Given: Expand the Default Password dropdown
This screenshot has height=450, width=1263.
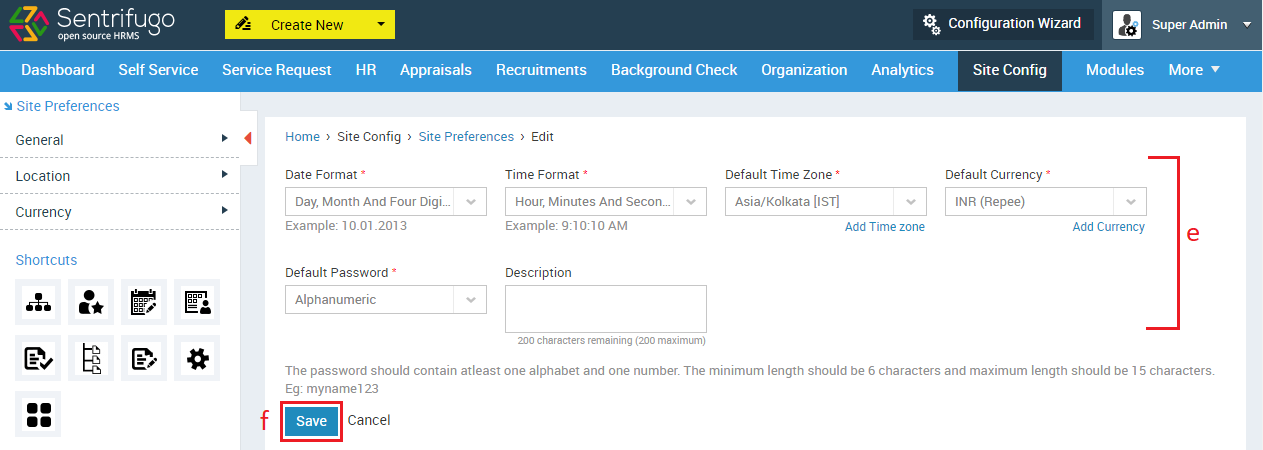Looking at the screenshot, I should click(x=386, y=299).
